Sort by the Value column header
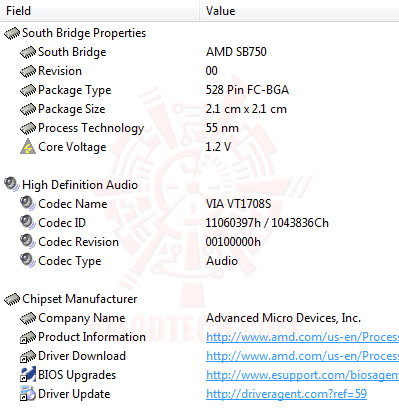Image resolution: width=399 pixels, height=414 pixels. pyautogui.click(x=299, y=11)
